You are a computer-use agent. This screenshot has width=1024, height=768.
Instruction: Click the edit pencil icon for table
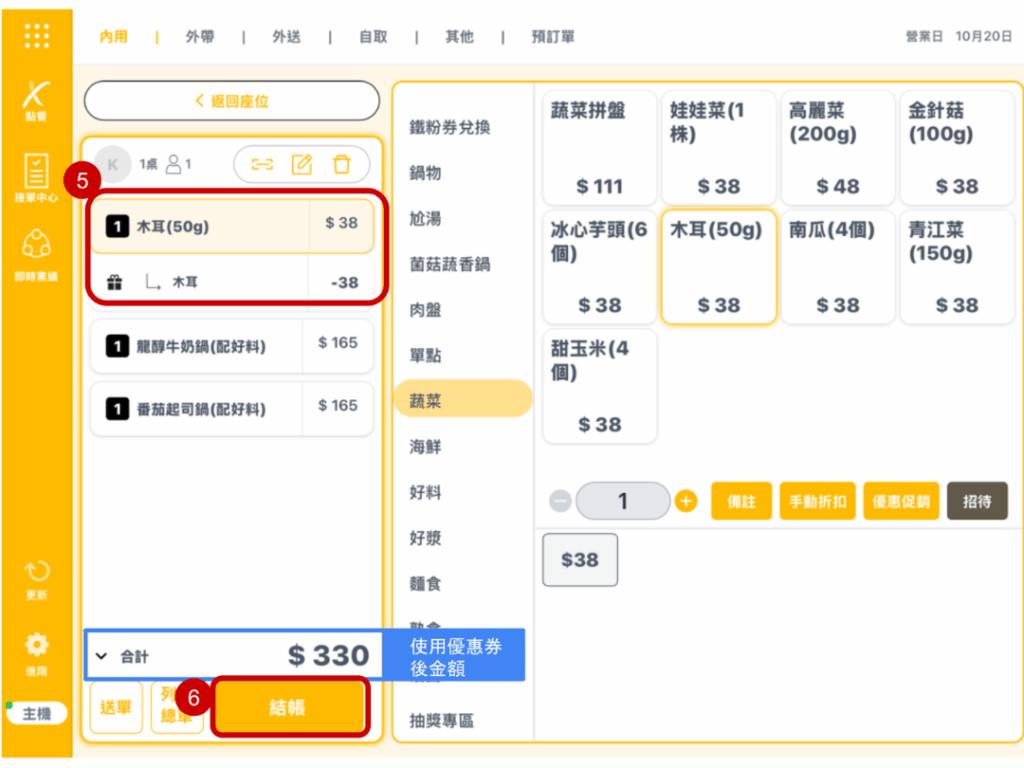302,164
